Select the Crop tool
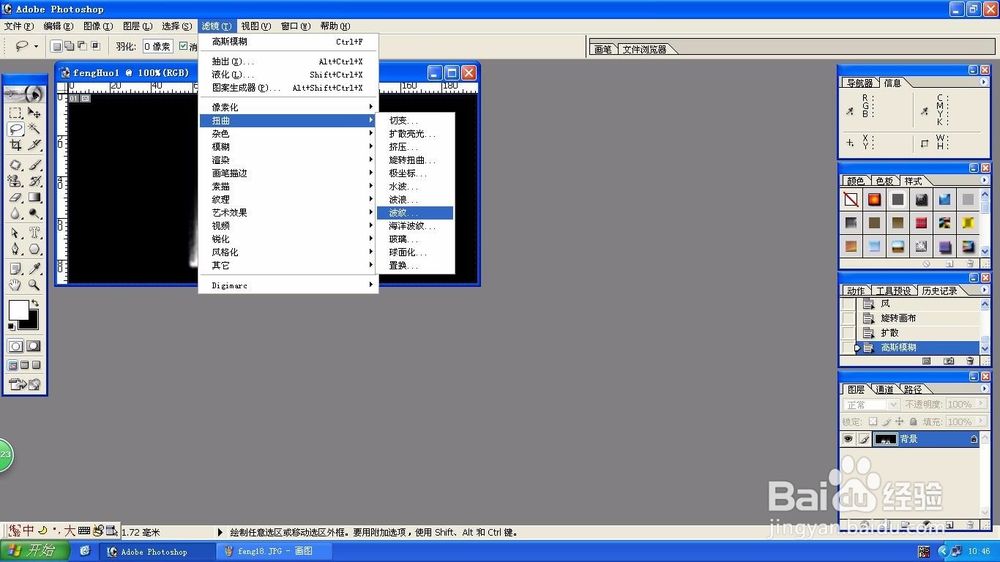The height and width of the screenshot is (562, 1000). [15, 145]
